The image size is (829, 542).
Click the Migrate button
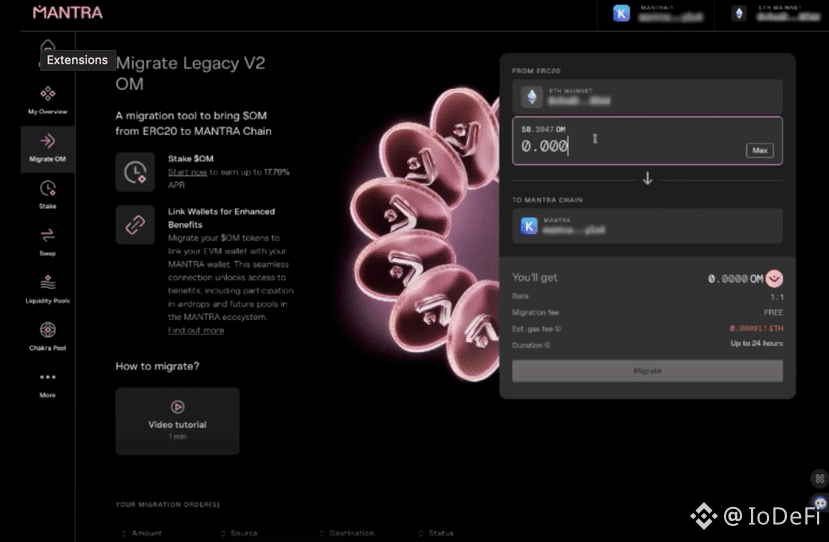click(647, 371)
